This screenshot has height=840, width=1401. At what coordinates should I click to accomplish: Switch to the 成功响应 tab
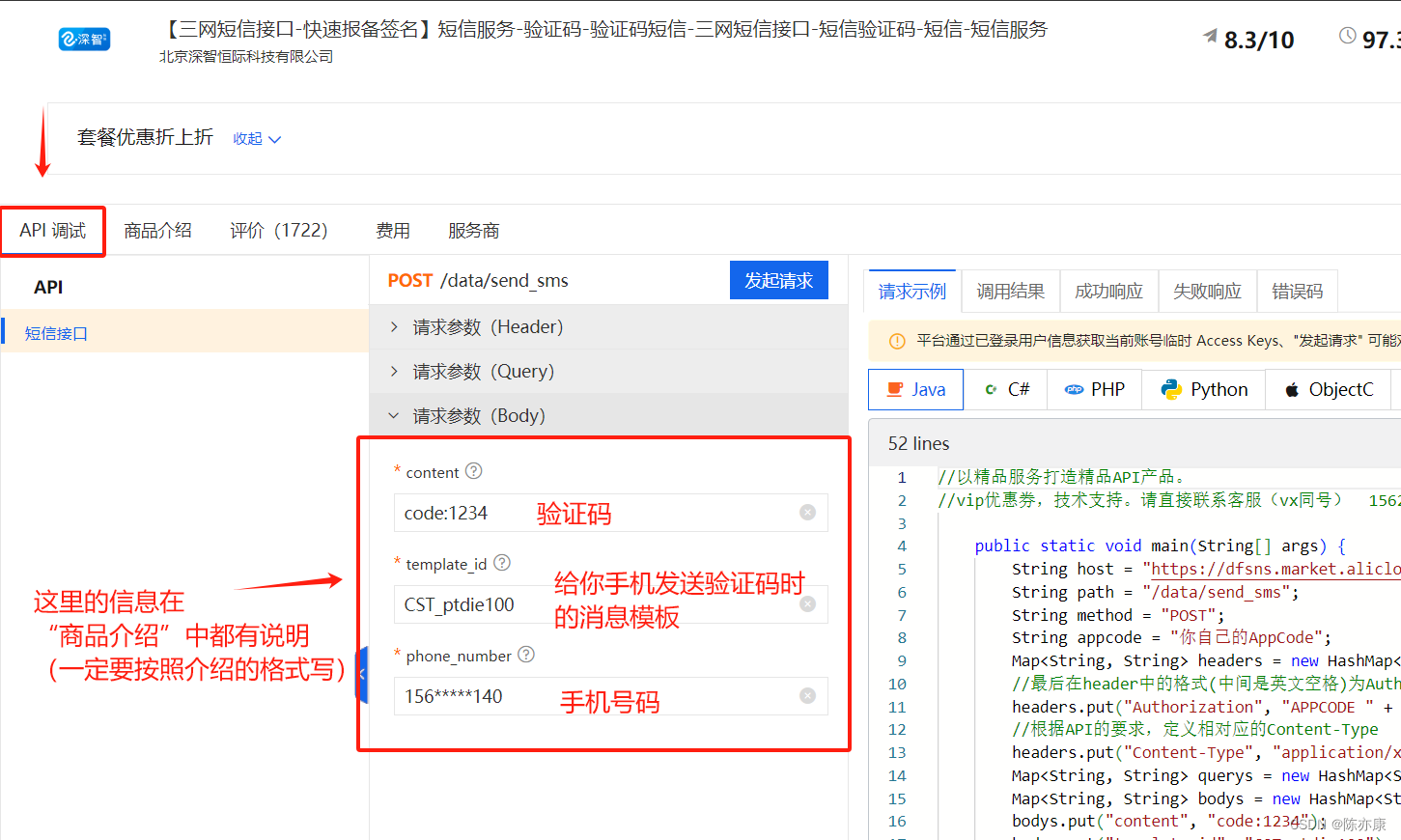click(x=1109, y=292)
